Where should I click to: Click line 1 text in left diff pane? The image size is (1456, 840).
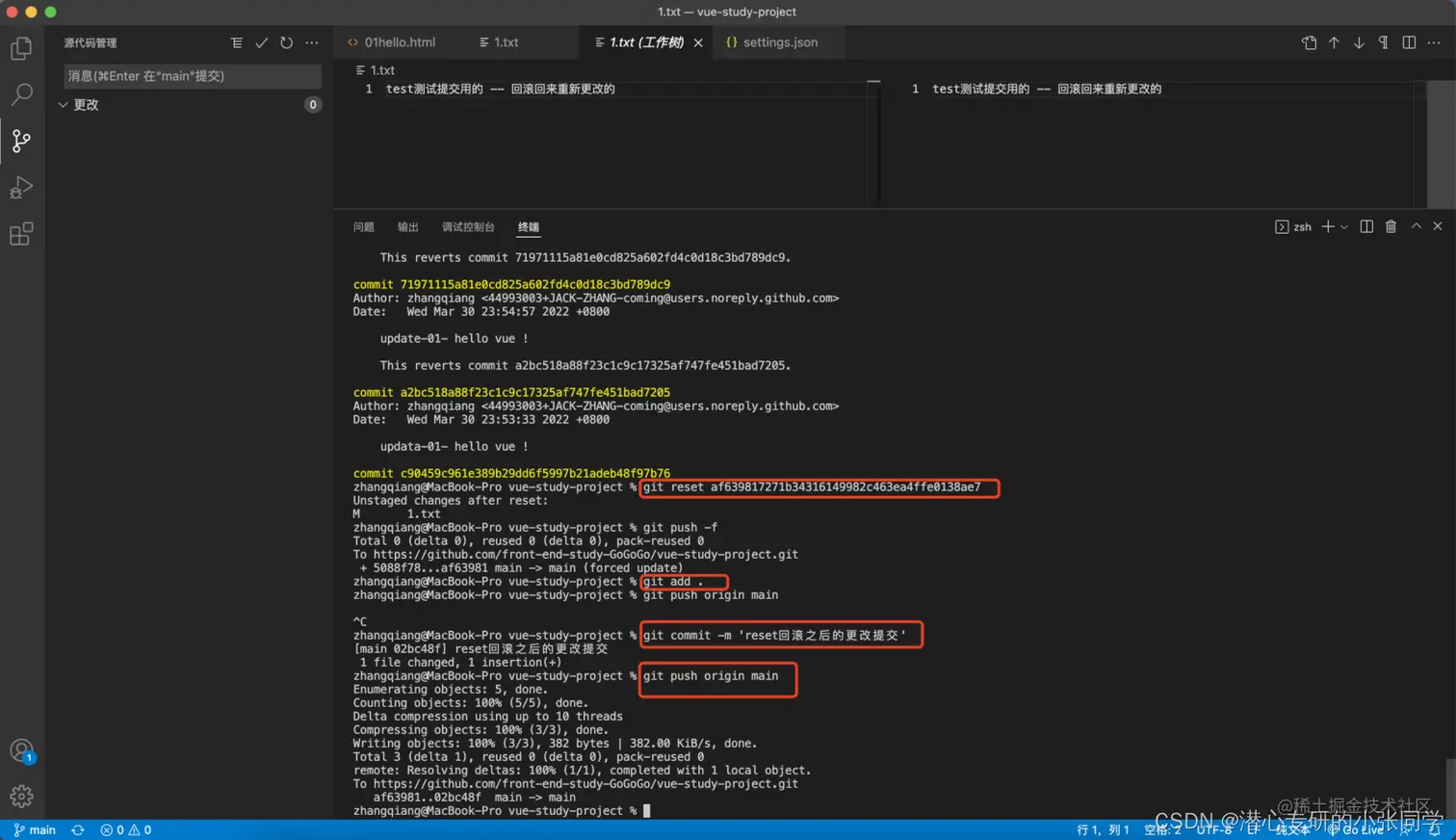point(500,89)
